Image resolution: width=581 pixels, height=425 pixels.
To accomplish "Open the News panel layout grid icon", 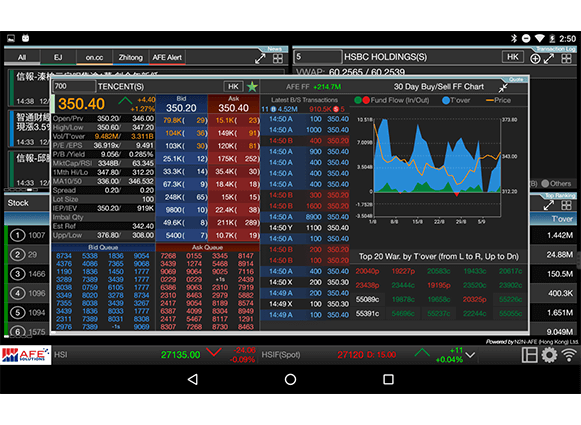I will pyautogui.click(x=278, y=59).
